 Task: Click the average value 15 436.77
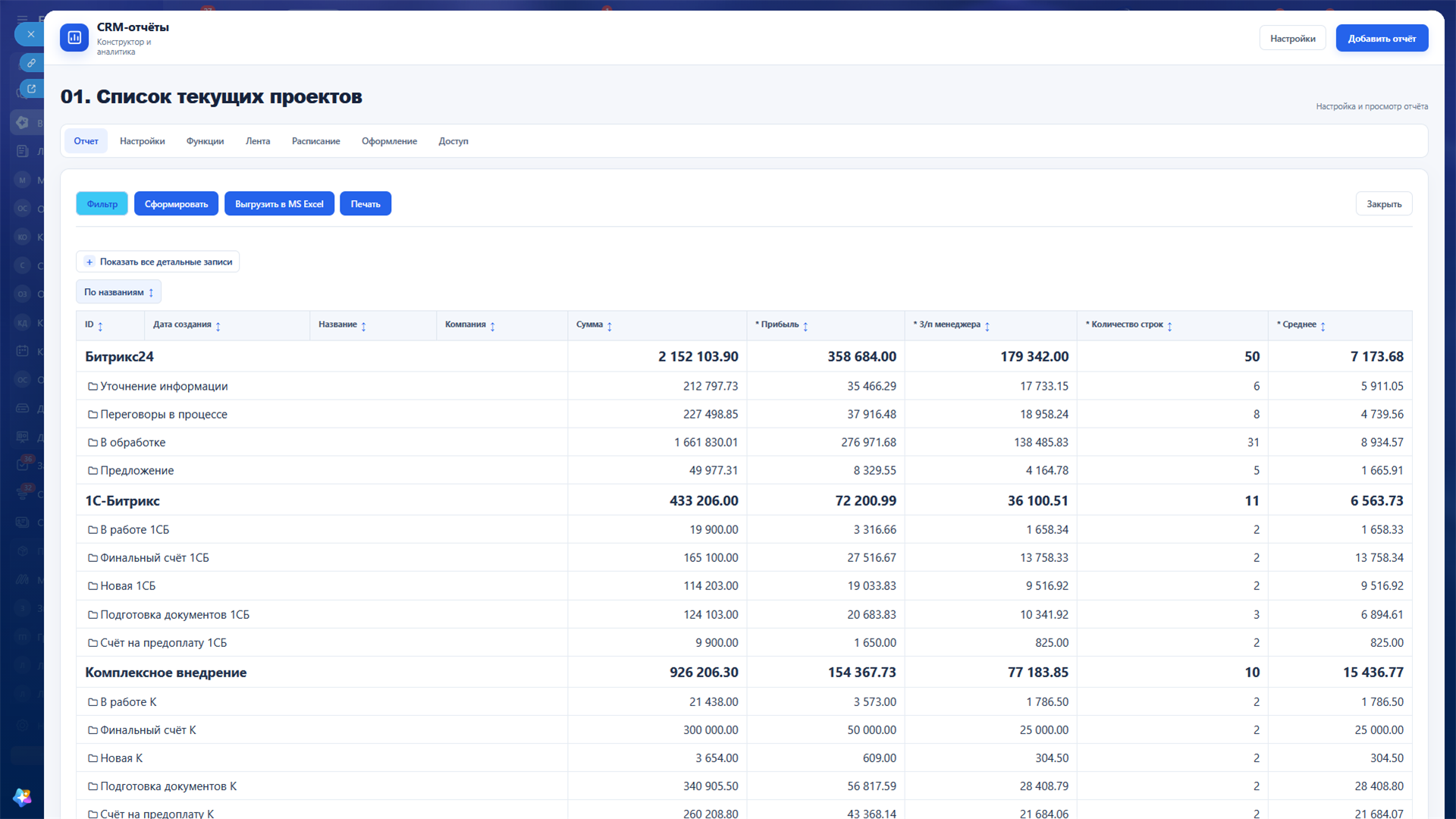1373,673
